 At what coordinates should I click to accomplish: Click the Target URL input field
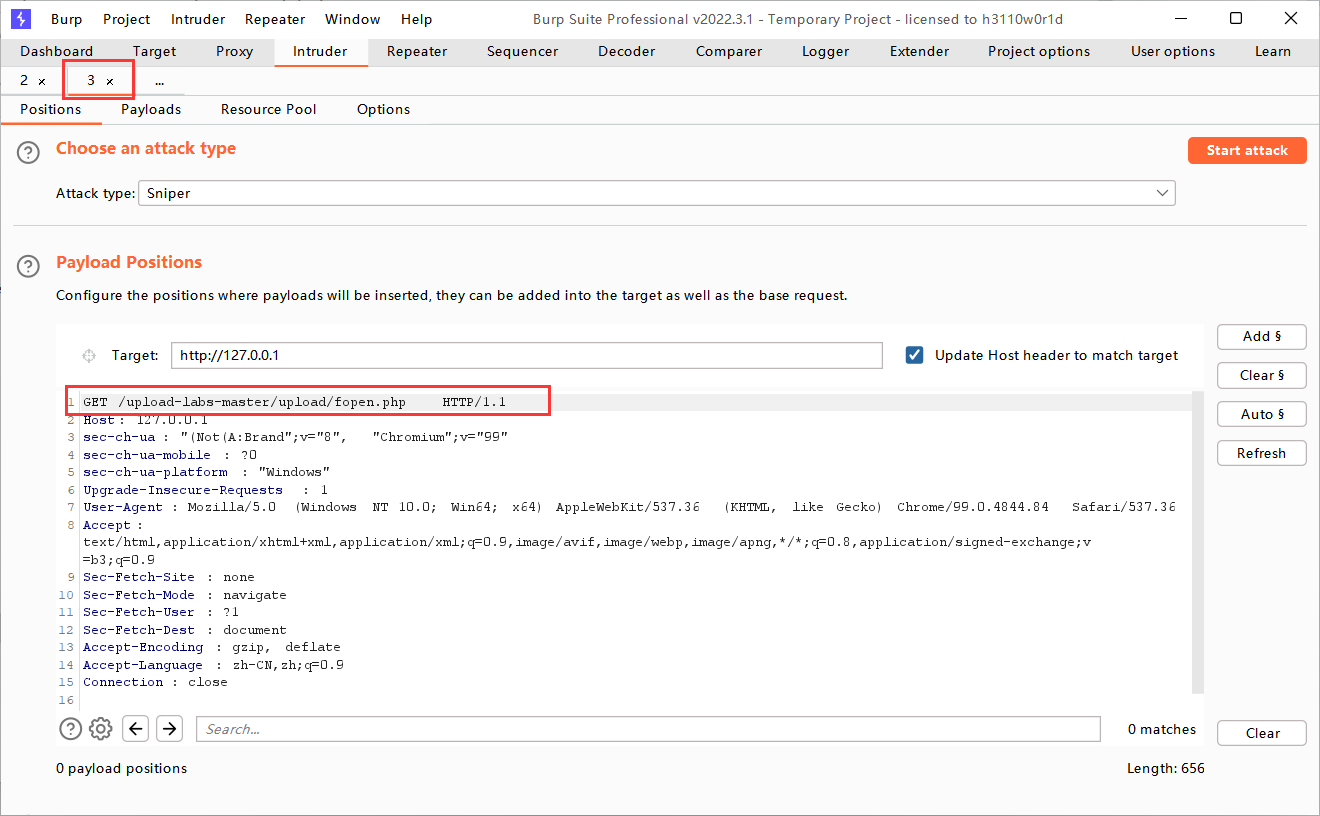pyautogui.click(x=527, y=355)
